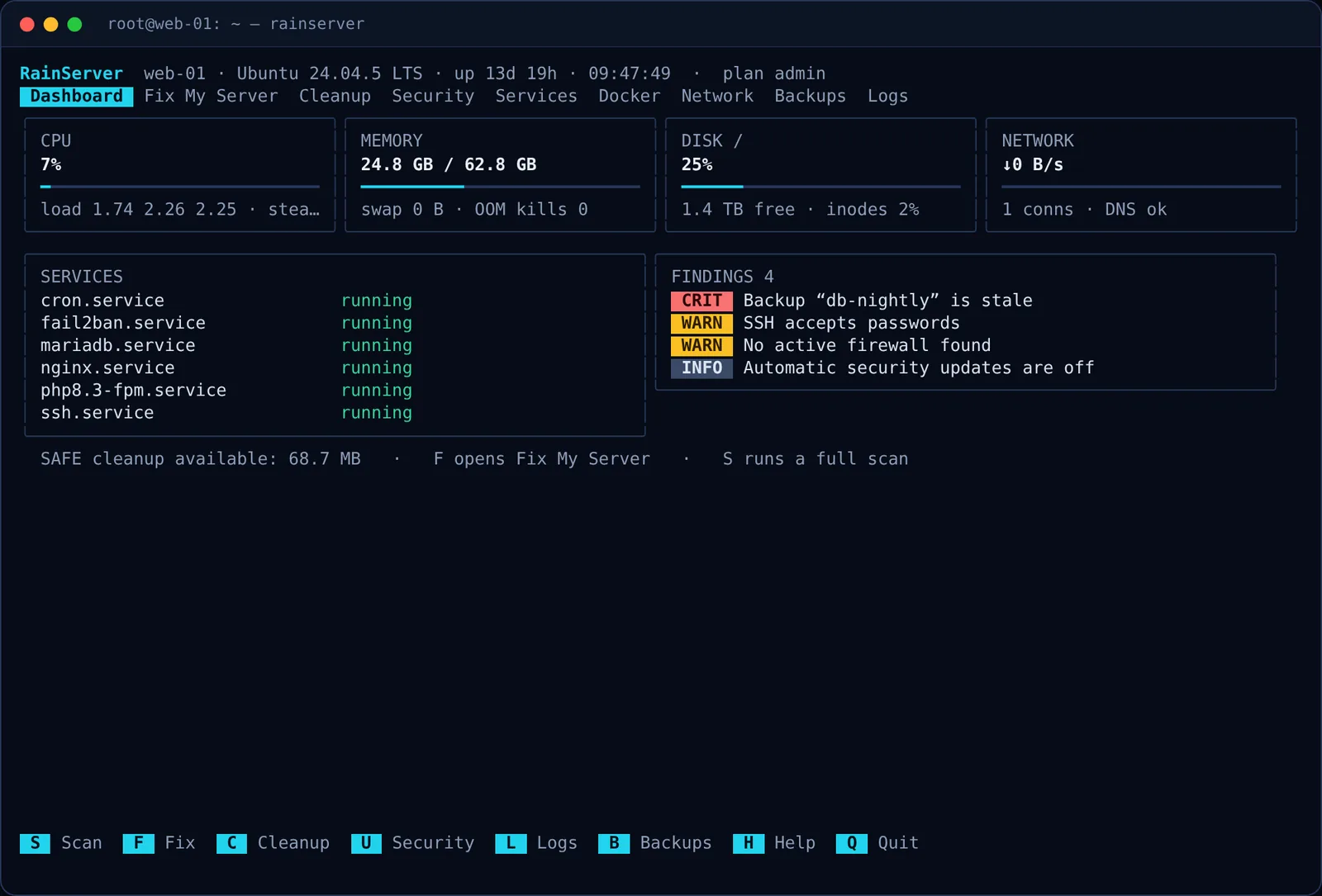Click the swap 0 B OOM kills line

[474, 210]
